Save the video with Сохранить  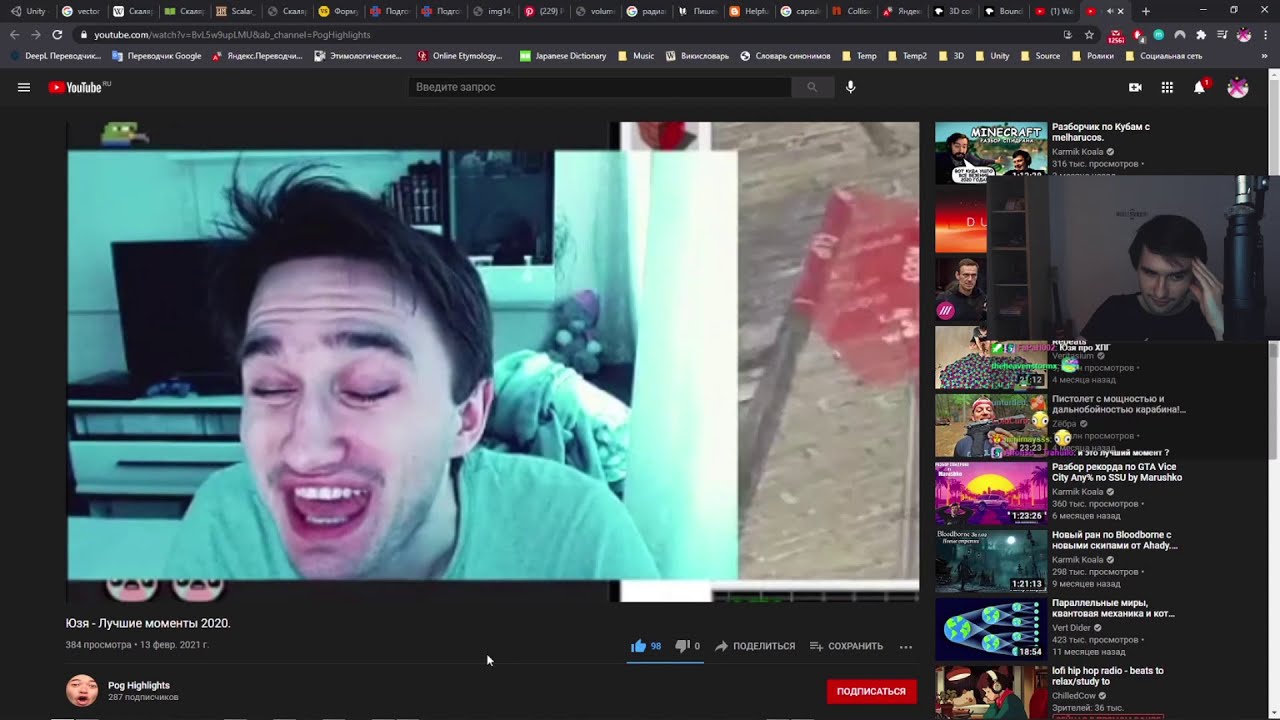(846, 646)
